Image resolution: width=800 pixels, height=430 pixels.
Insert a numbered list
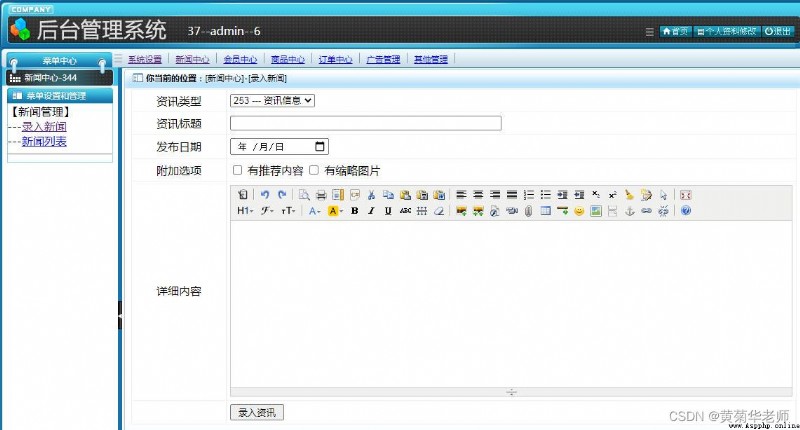pyautogui.click(x=529, y=195)
